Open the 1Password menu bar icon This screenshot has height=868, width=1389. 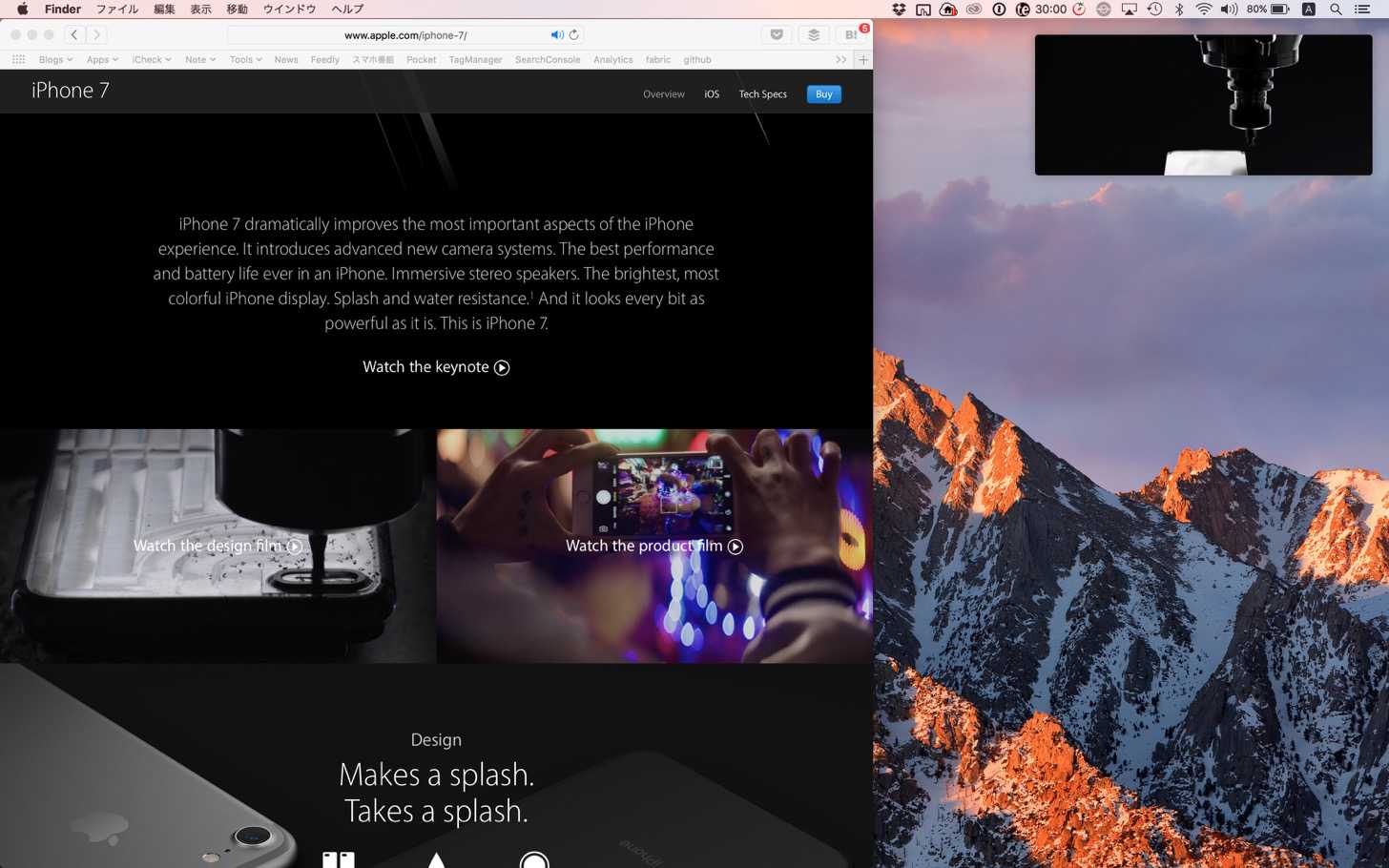999,10
